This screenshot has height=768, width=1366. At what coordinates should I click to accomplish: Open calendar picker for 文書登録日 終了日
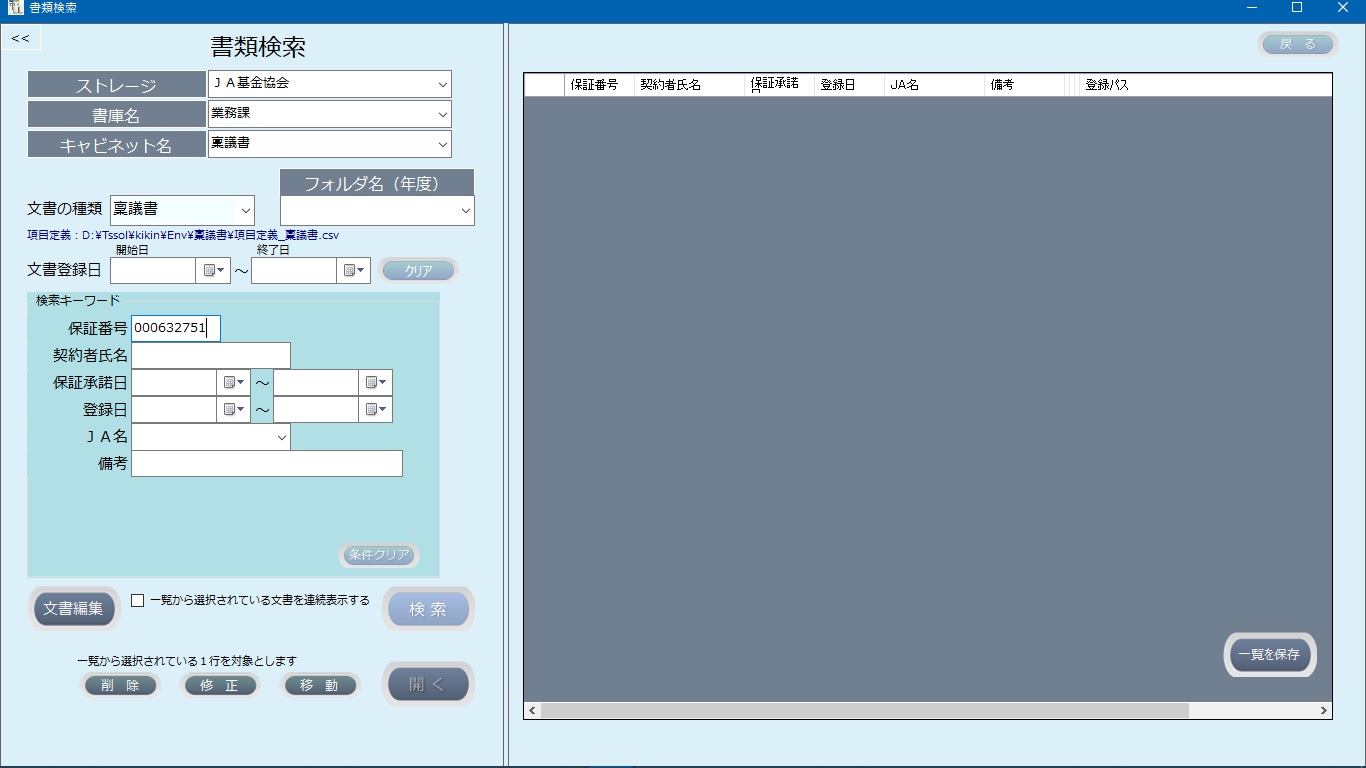click(x=354, y=270)
